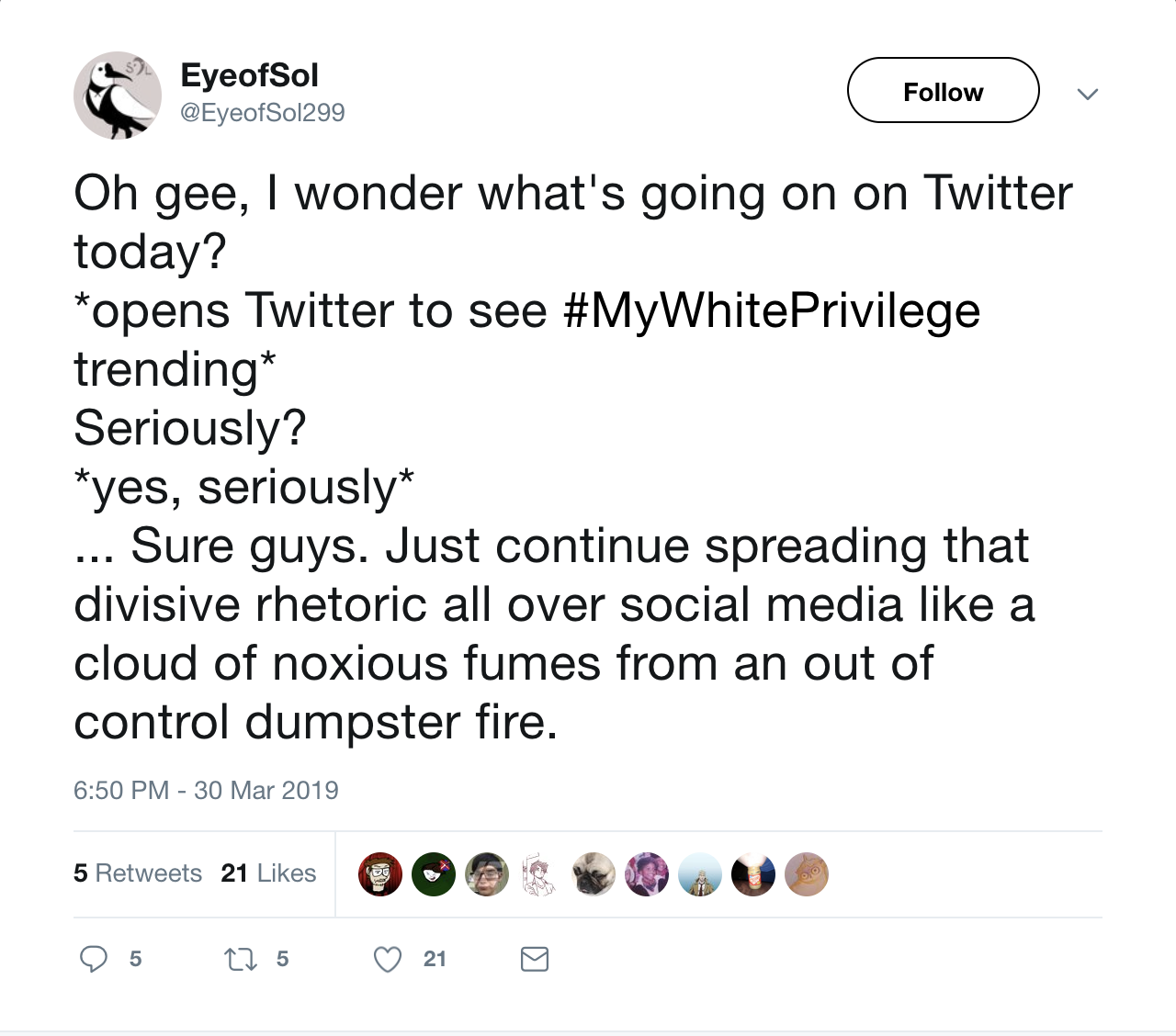
Task: Open the '21 Likes' list
Action: pos(267,873)
